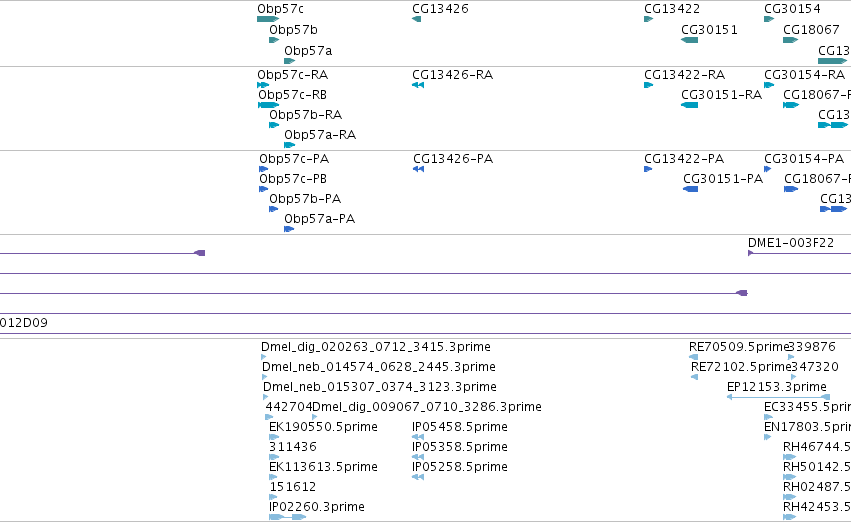The width and height of the screenshot is (851, 522).
Task: Select the Obp57c gene label
Action: point(281,9)
